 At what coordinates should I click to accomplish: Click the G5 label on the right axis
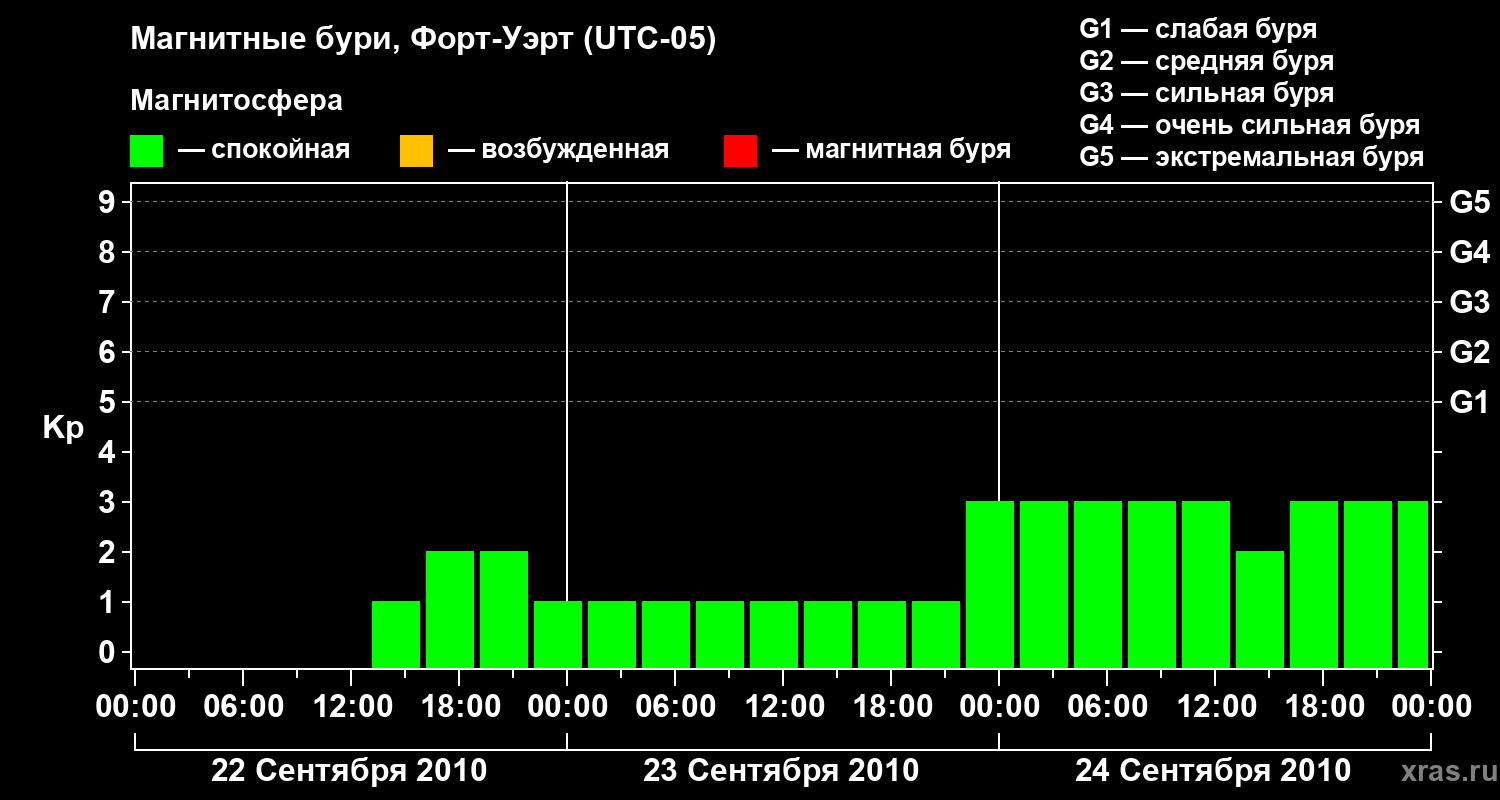[1470, 202]
